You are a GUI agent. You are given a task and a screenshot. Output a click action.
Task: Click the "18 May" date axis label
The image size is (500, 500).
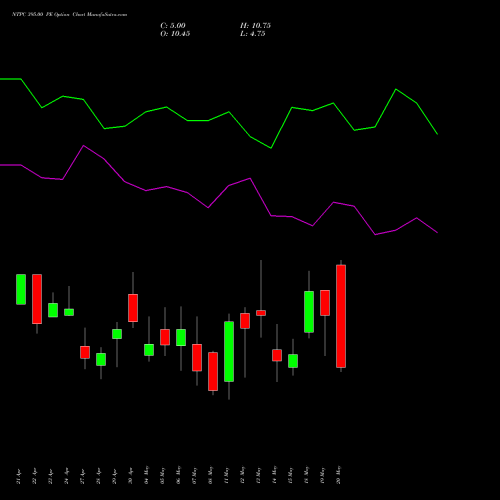307,475
